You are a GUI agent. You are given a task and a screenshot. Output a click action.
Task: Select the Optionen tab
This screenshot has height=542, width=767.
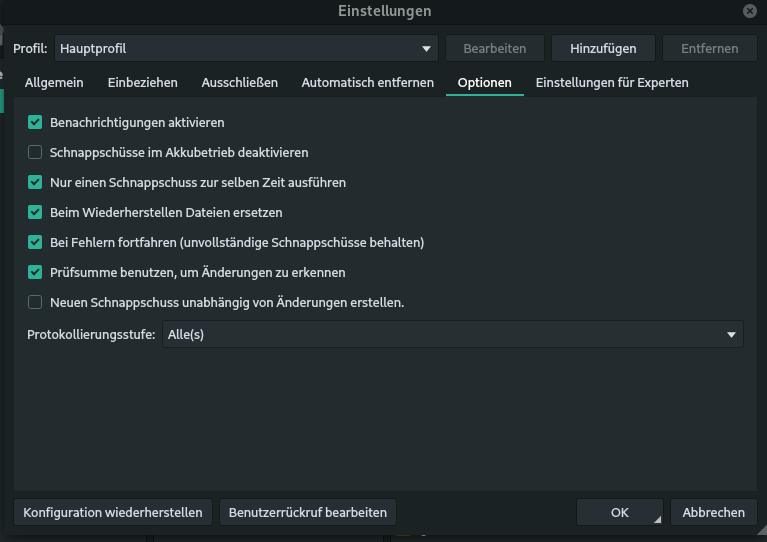pyautogui.click(x=485, y=83)
